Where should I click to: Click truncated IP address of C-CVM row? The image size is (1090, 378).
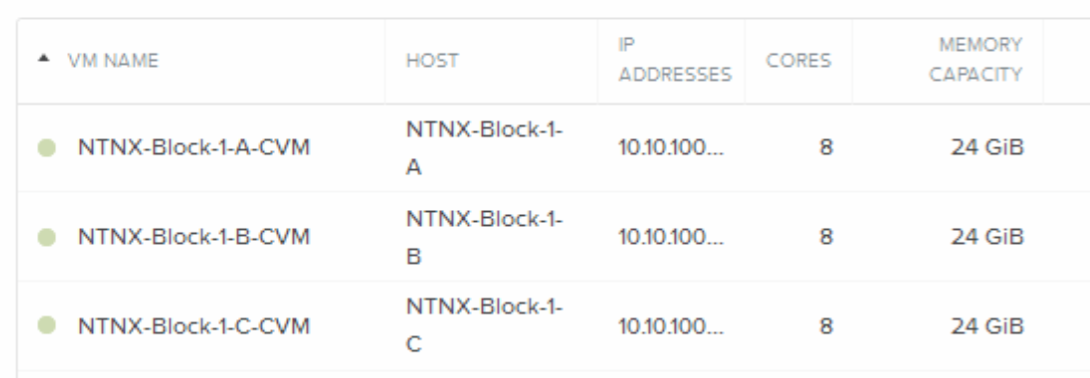[x=672, y=326]
